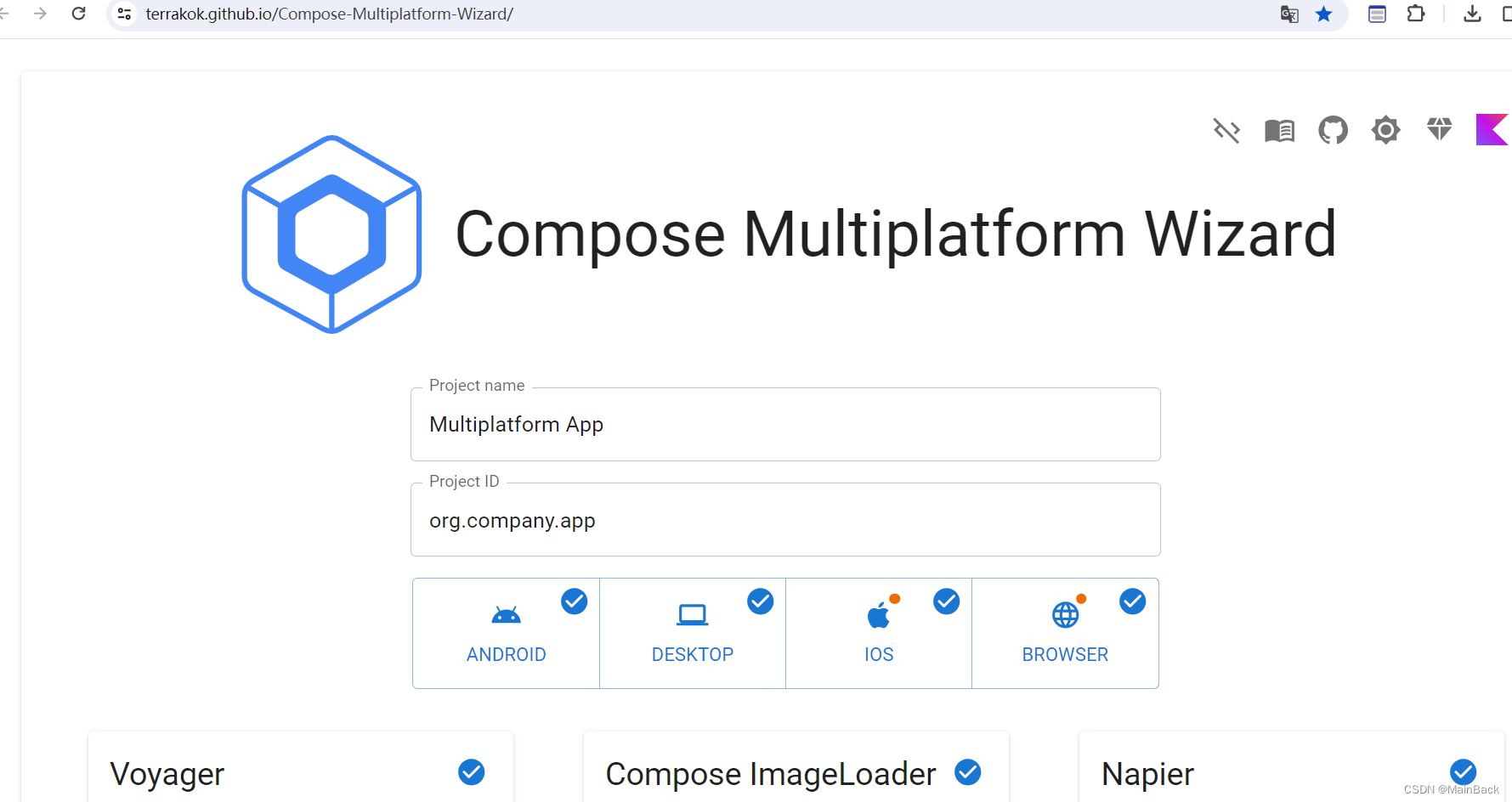Click the DESKTOP platform label
This screenshot has height=802, width=1512.
click(x=692, y=655)
